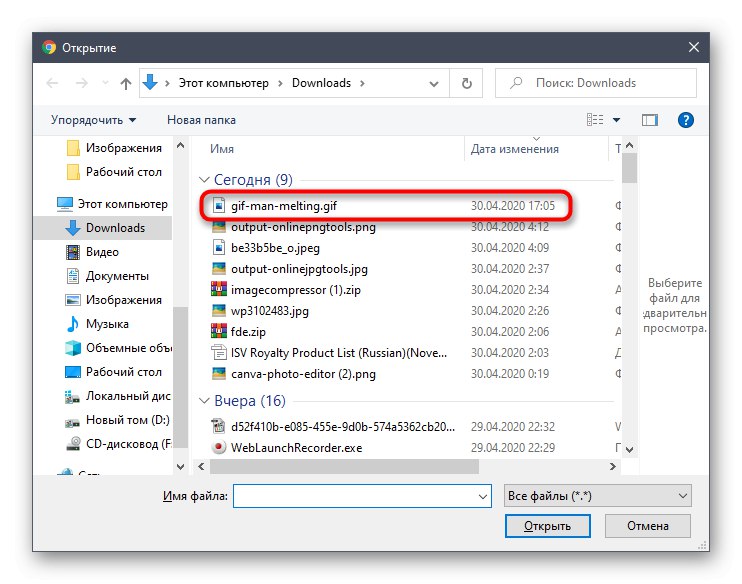
Task: Collapse the Сегодня (9) group
Action: tap(204, 180)
